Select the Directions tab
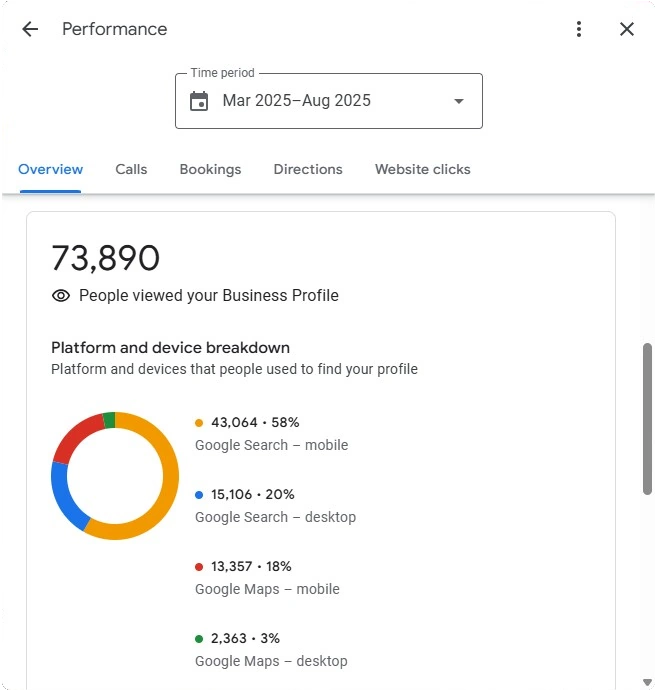The height and width of the screenshot is (691, 656). [308, 169]
